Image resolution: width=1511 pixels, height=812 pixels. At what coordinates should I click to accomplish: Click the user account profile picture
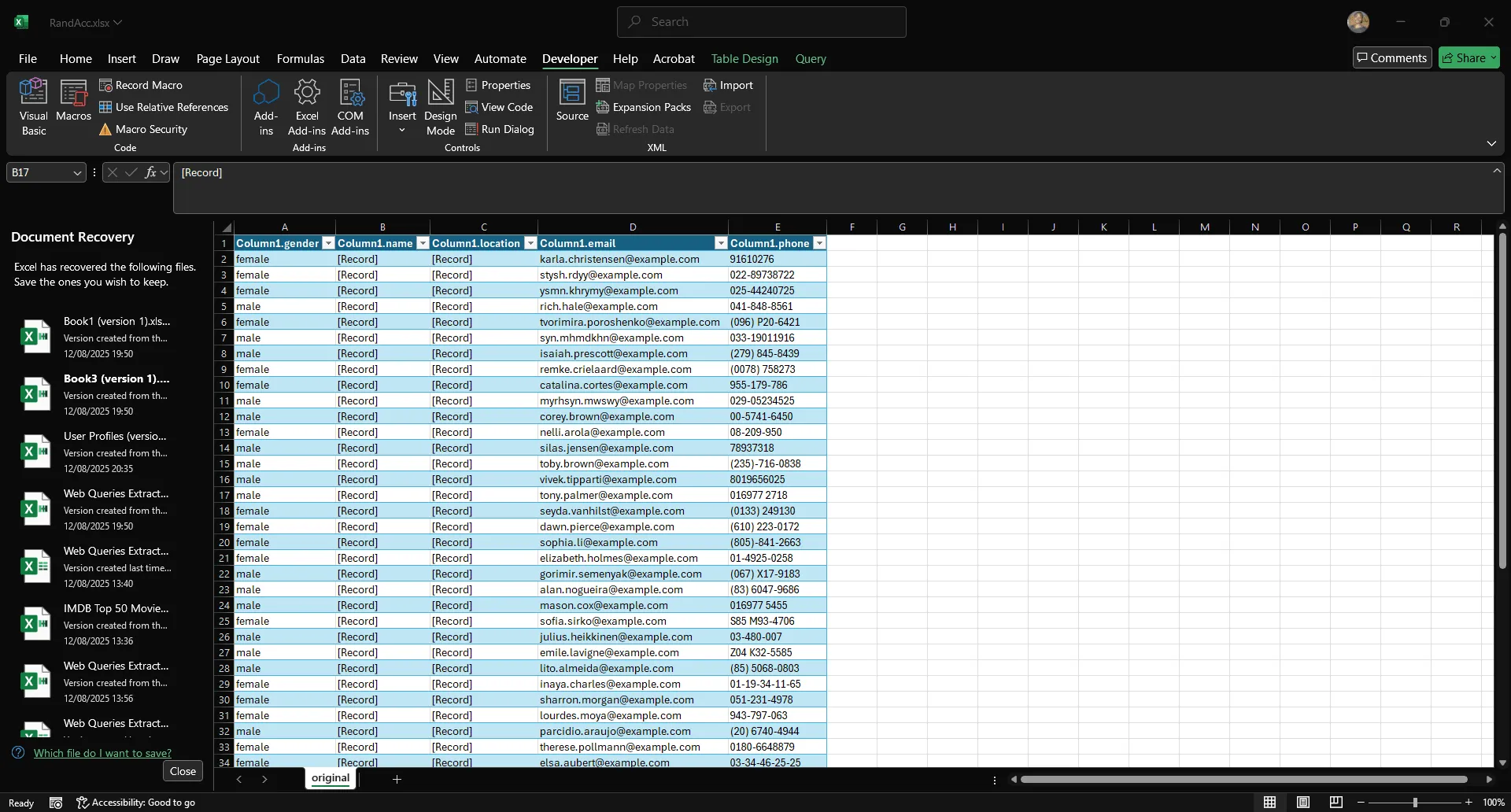point(1358,22)
